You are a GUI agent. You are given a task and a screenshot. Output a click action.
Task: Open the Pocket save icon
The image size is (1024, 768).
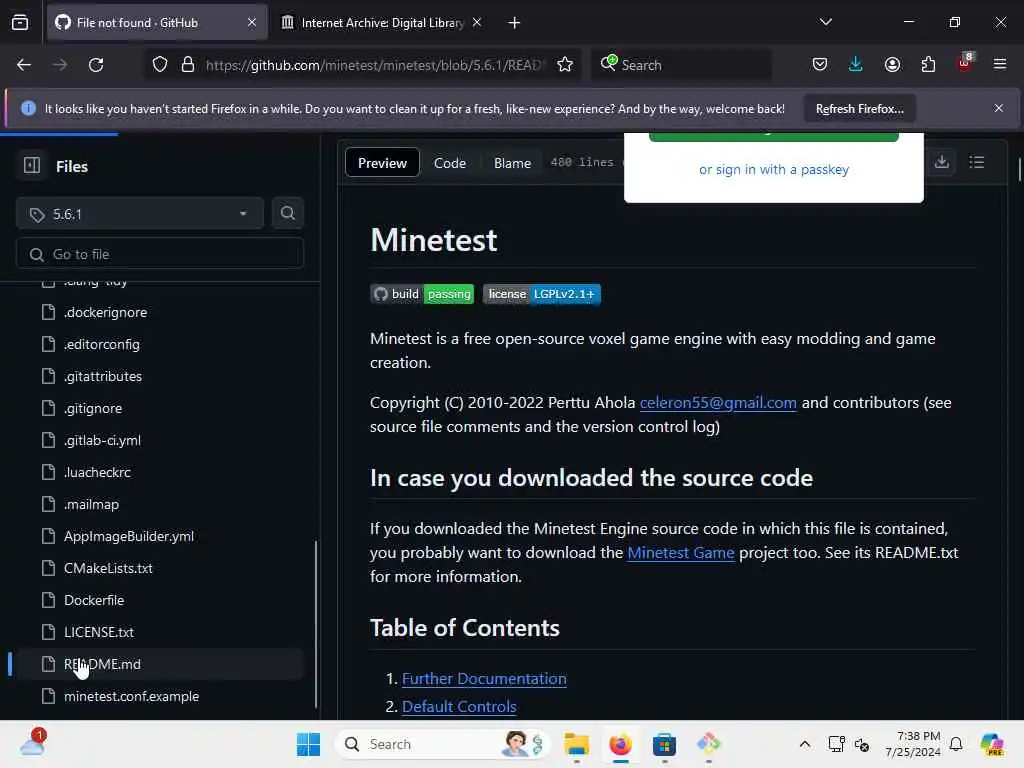(820, 65)
